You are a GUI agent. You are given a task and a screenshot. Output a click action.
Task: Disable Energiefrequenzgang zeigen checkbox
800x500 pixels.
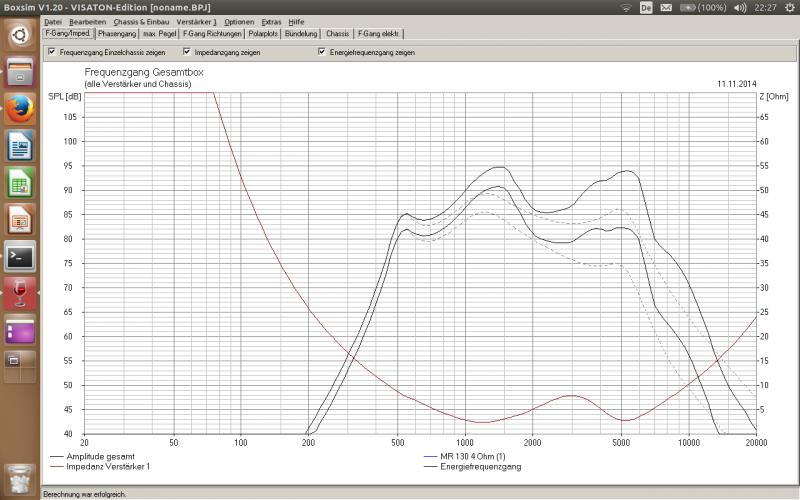(x=322, y=52)
